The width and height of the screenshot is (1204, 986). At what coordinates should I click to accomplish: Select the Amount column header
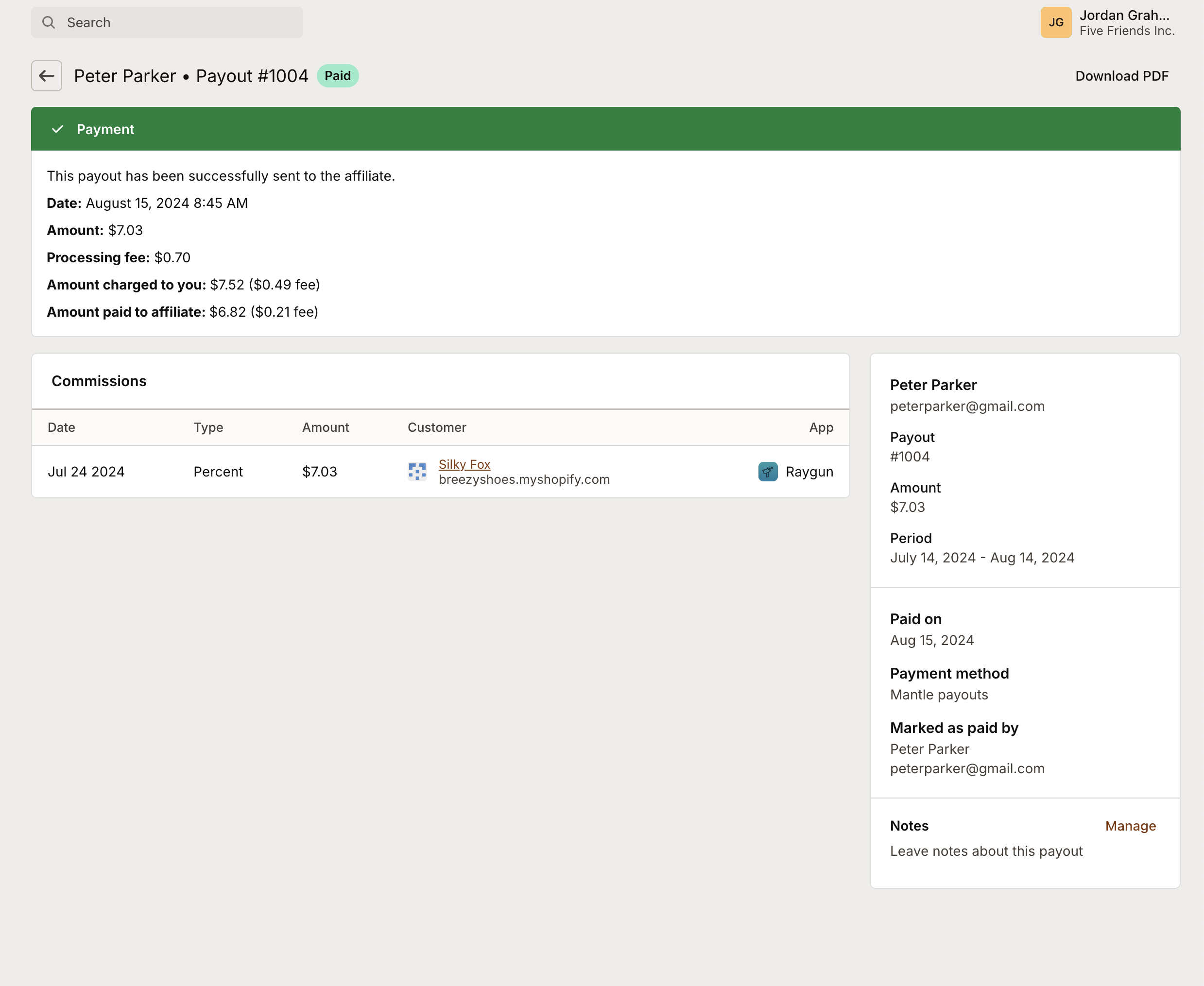tap(325, 427)
